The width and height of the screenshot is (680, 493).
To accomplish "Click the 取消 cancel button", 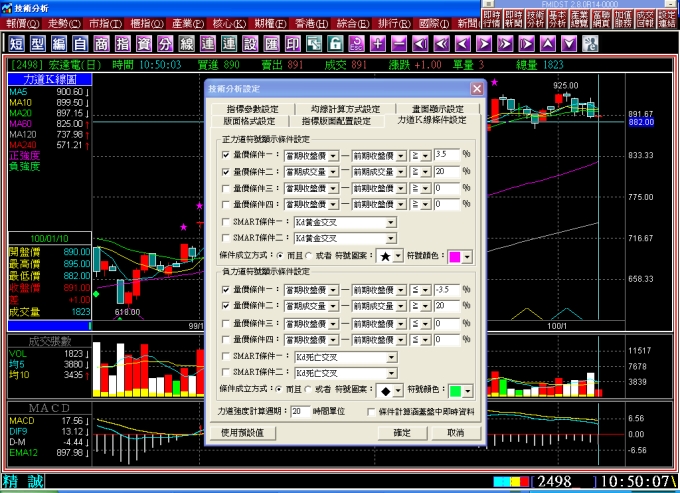I will pos(455,432).
